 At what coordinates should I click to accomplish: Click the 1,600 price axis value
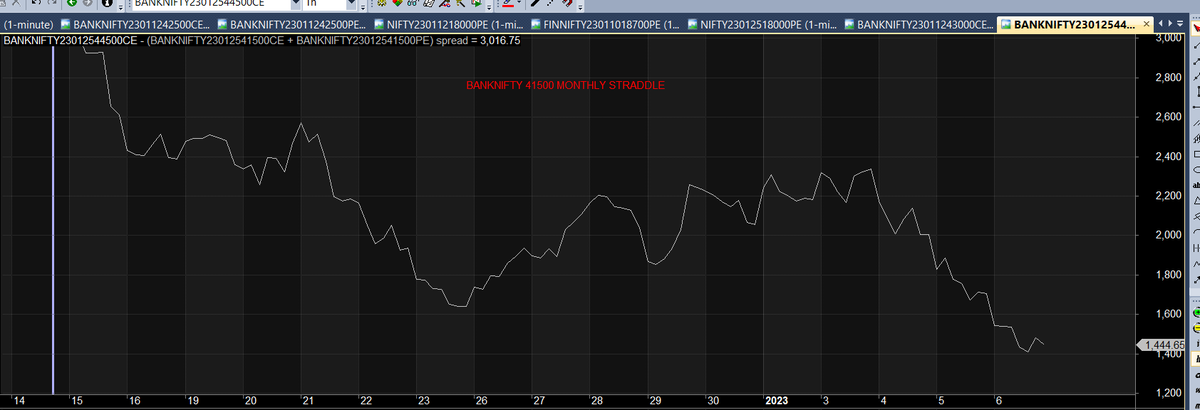tap(1167, 314)
